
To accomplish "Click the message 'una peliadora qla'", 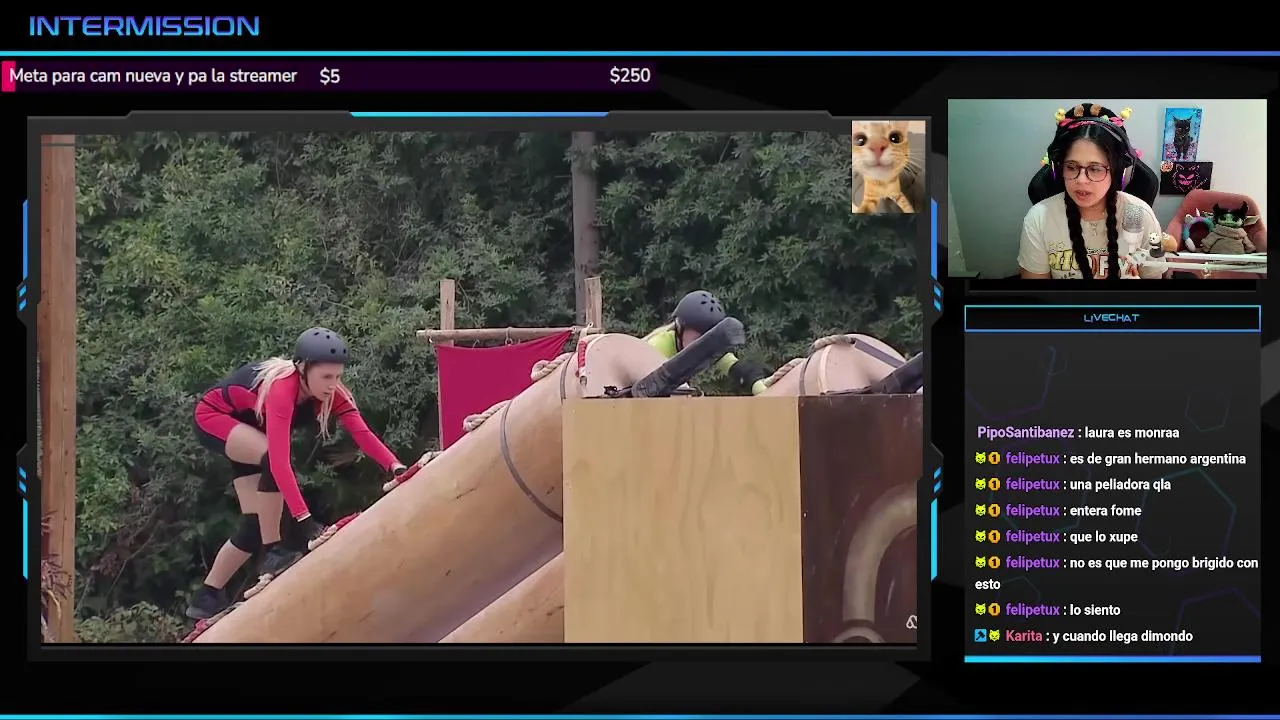I will tap(1120, 485).
